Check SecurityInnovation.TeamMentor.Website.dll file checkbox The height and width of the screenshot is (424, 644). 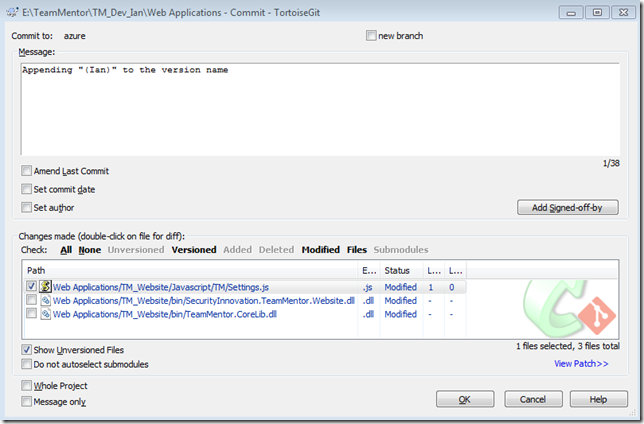pos(31,300)
